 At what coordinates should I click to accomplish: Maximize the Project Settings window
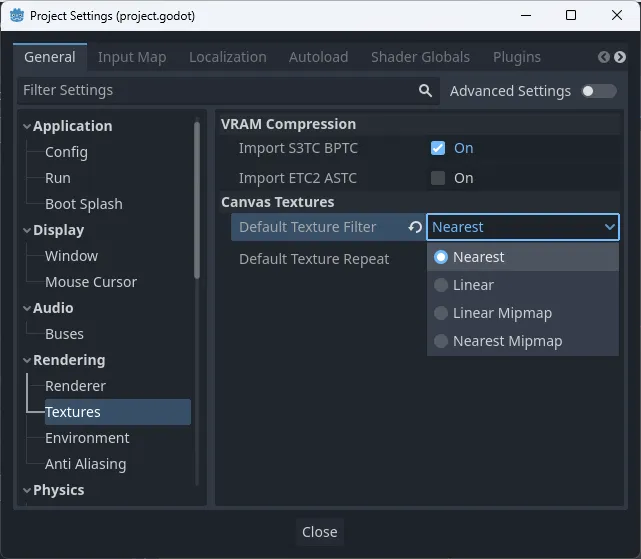tap(571, 16)
